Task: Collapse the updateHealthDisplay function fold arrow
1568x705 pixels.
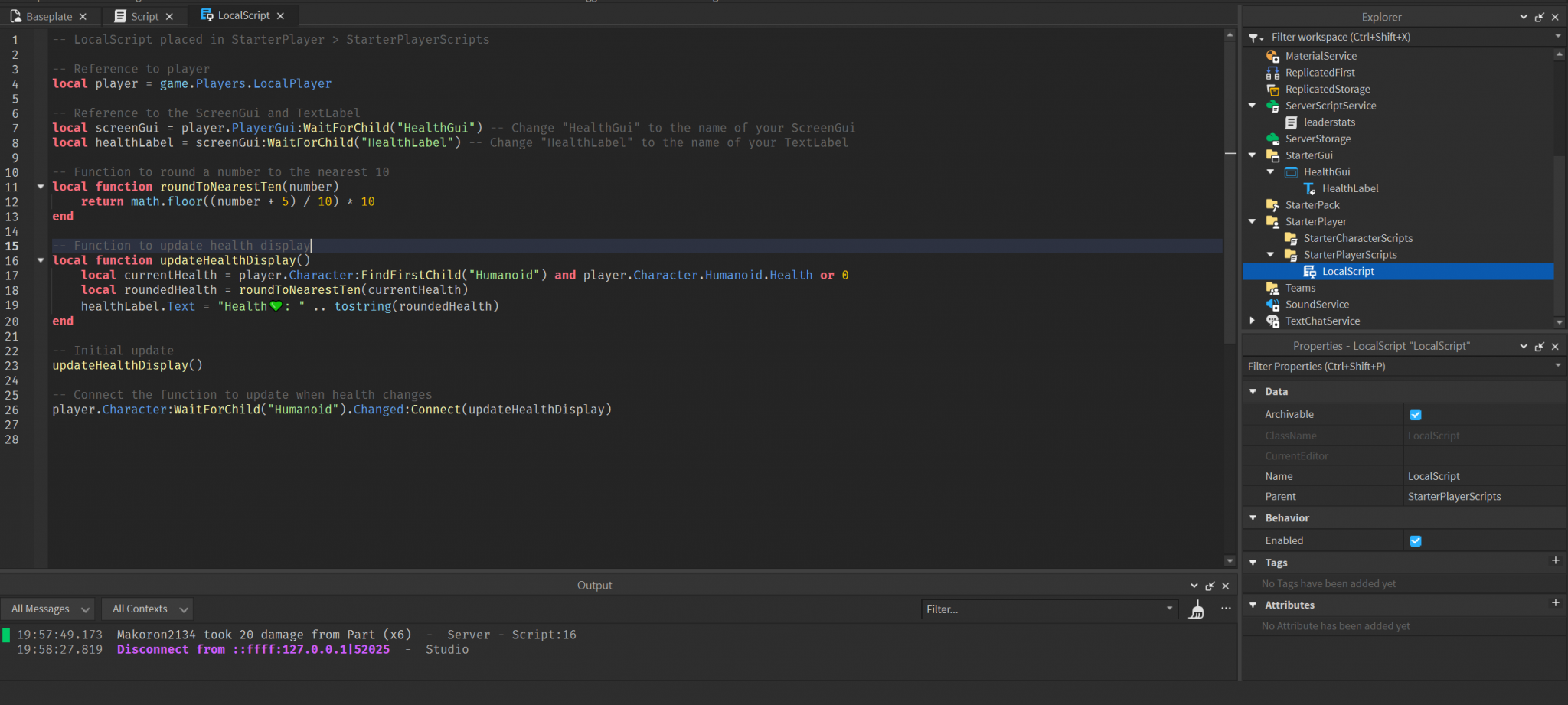Action: pos(41,261)
